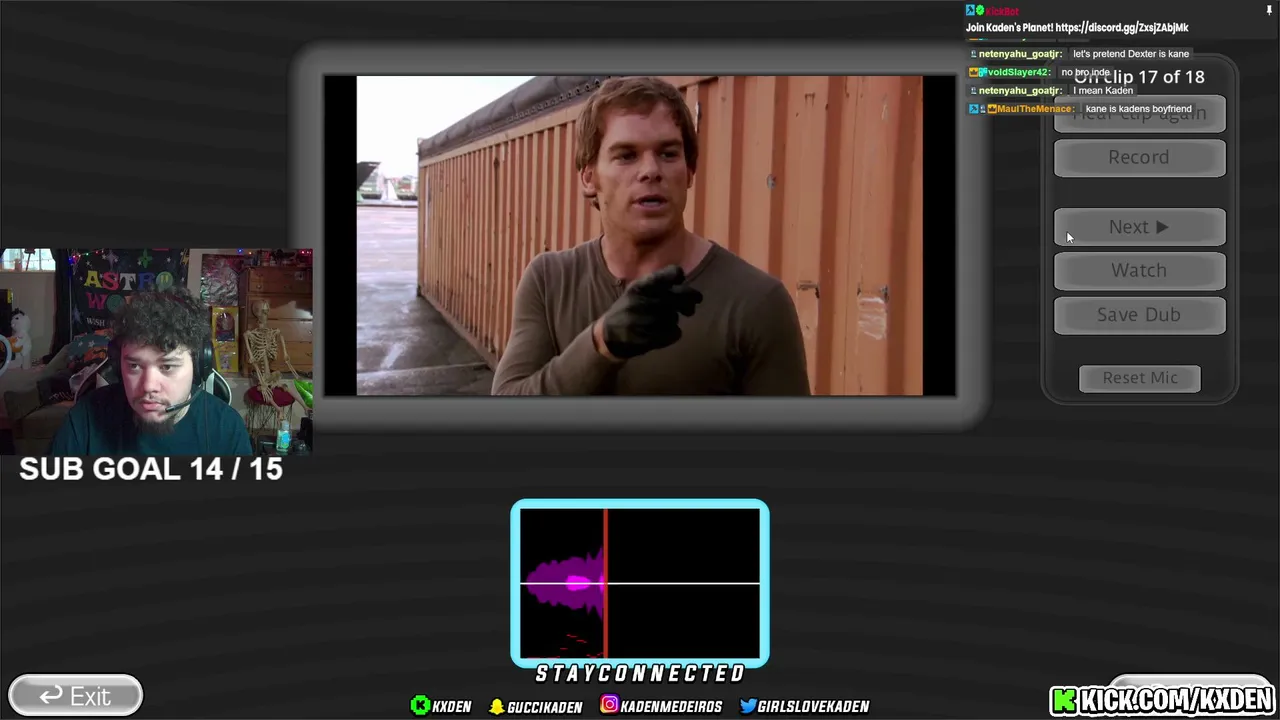Screen dimensions: 1280x720
Task: Click chat message 'I mean Kaden'
Action: coord(1103,91)
